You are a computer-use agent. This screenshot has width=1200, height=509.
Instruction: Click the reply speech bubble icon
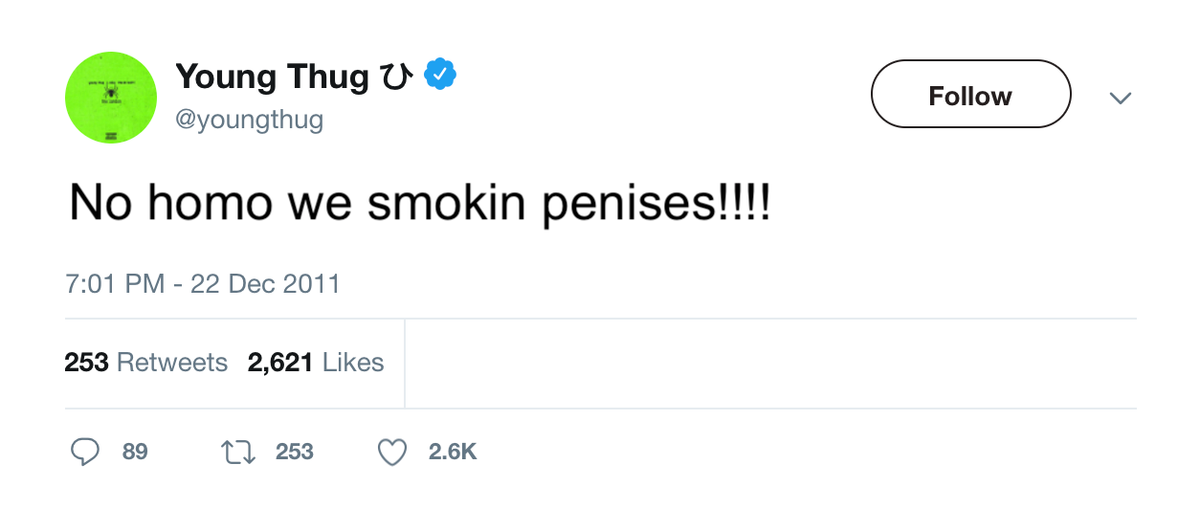[86, 452]
